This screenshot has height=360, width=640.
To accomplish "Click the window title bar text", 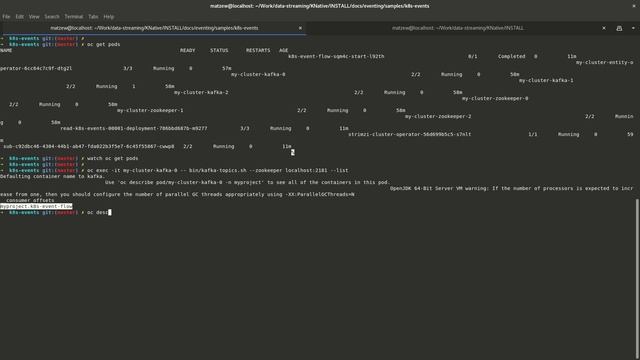I will pos(320,6).
